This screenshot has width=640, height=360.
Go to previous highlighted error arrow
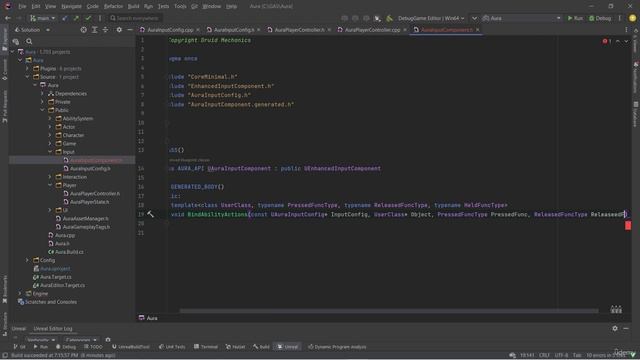618,41
